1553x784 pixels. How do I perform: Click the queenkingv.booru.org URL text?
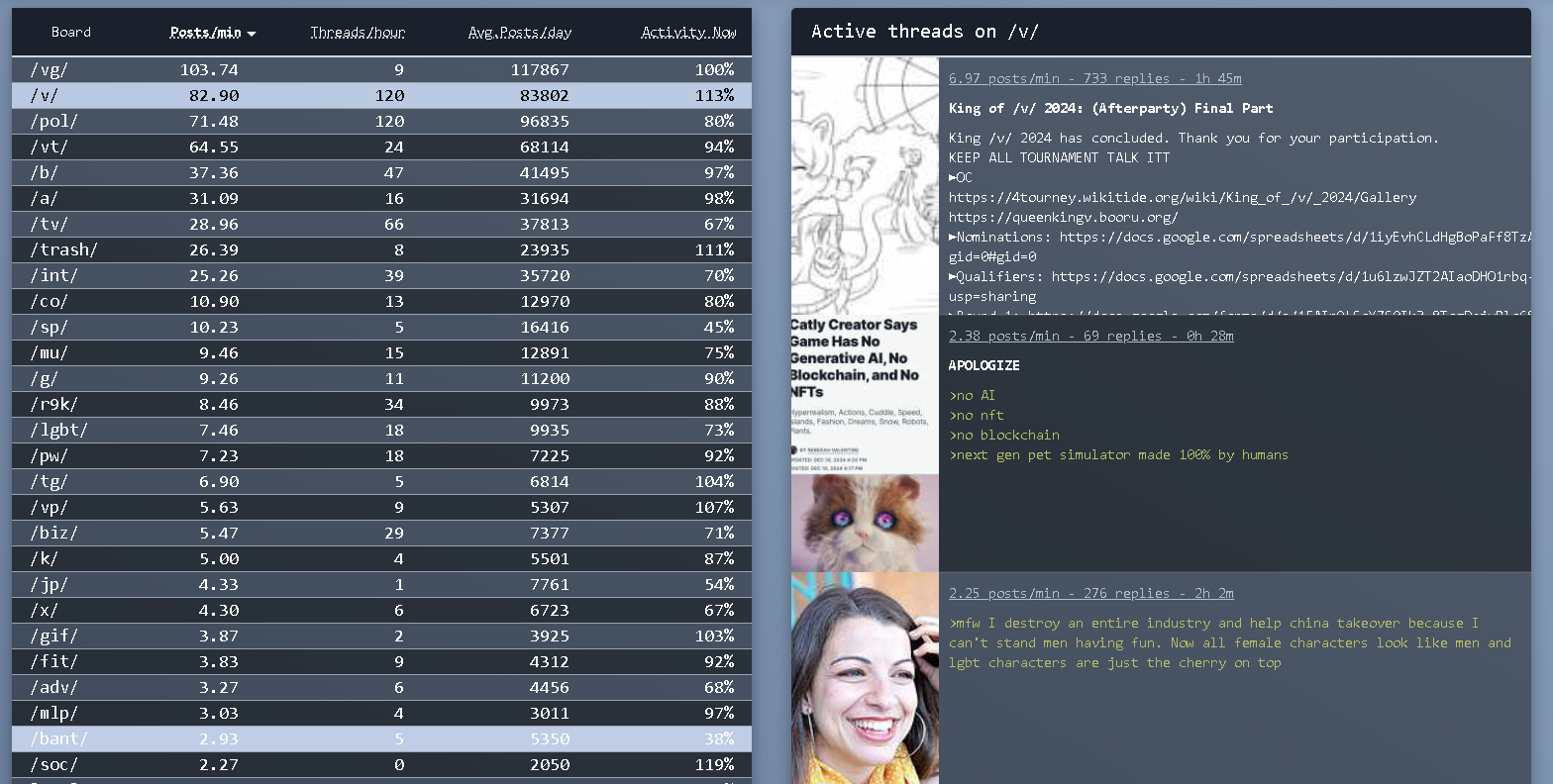coord(1064,218)
